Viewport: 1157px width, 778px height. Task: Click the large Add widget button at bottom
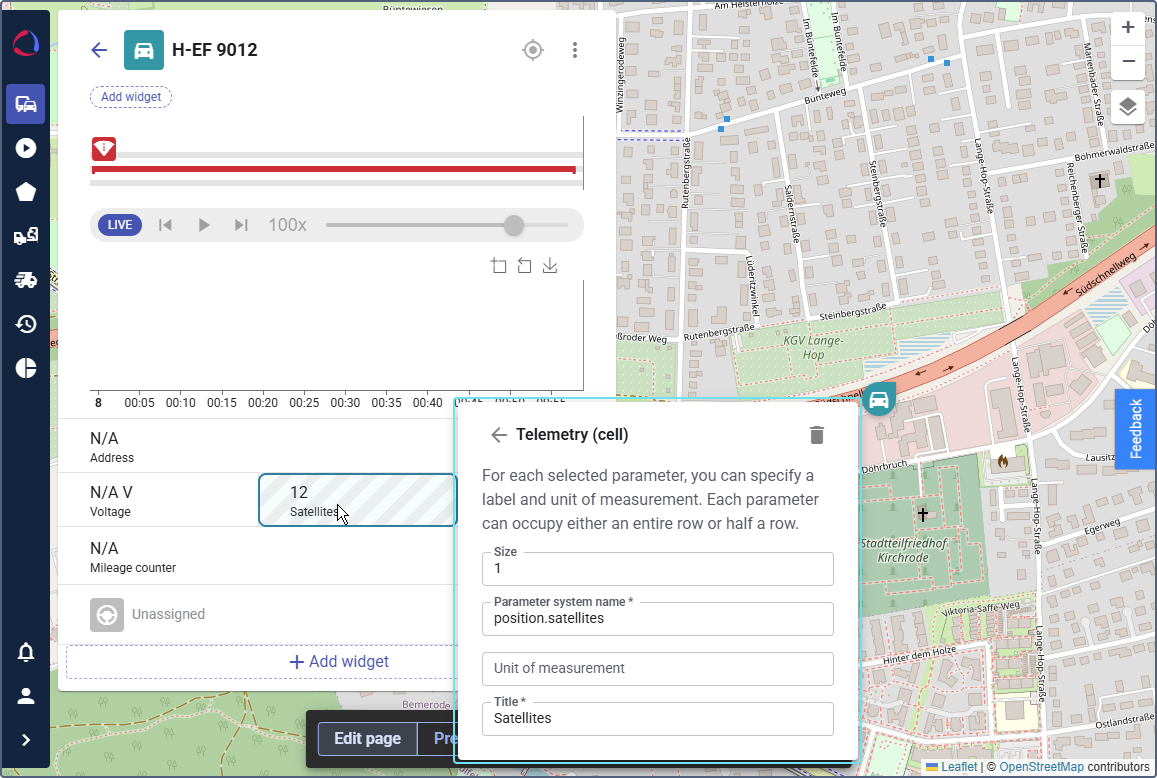[x=338, y=662]
